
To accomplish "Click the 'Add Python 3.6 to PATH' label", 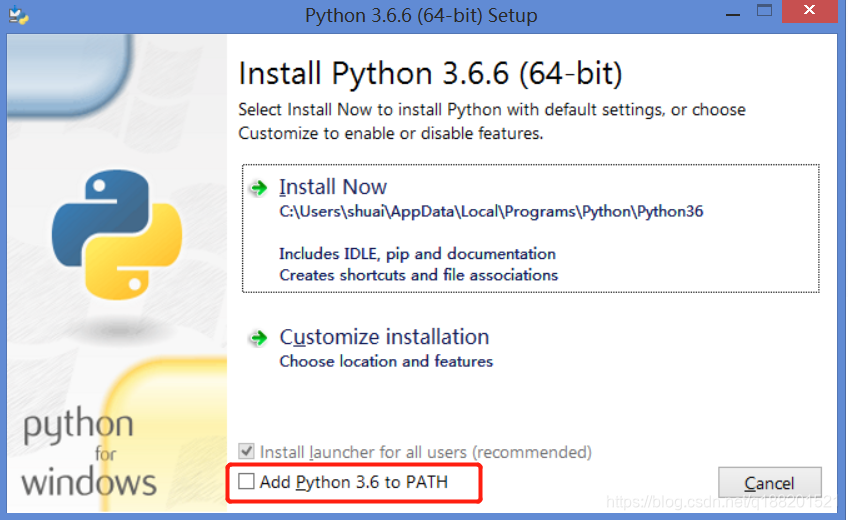I will tap(354, 482).
